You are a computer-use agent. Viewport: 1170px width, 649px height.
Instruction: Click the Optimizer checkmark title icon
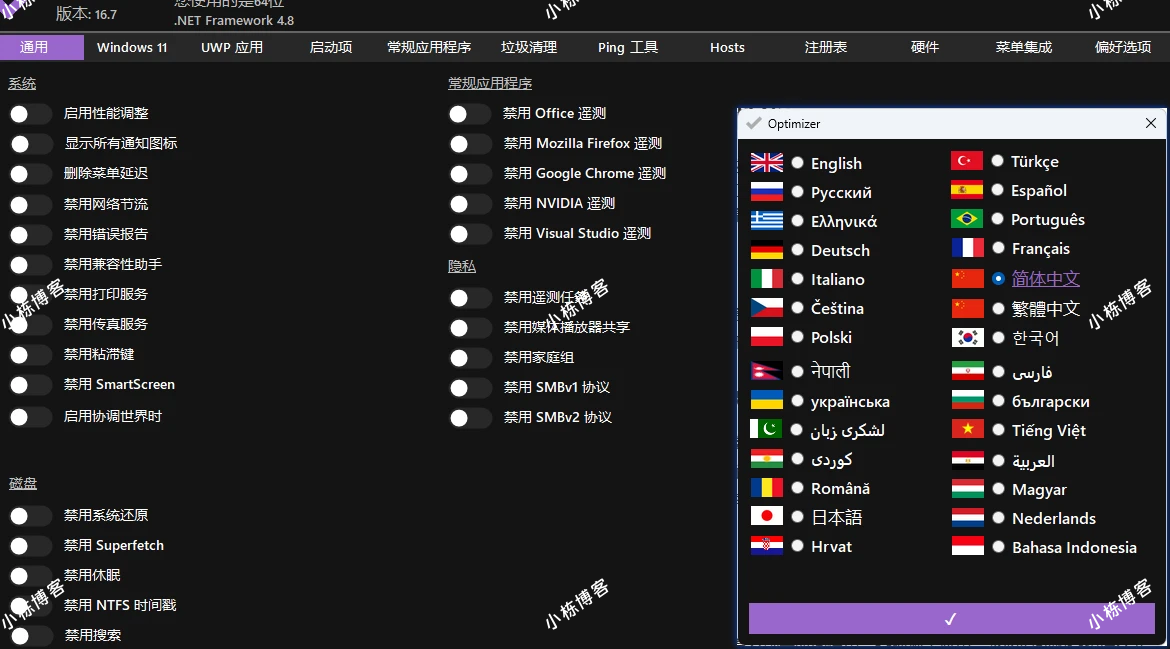[754, 123]
